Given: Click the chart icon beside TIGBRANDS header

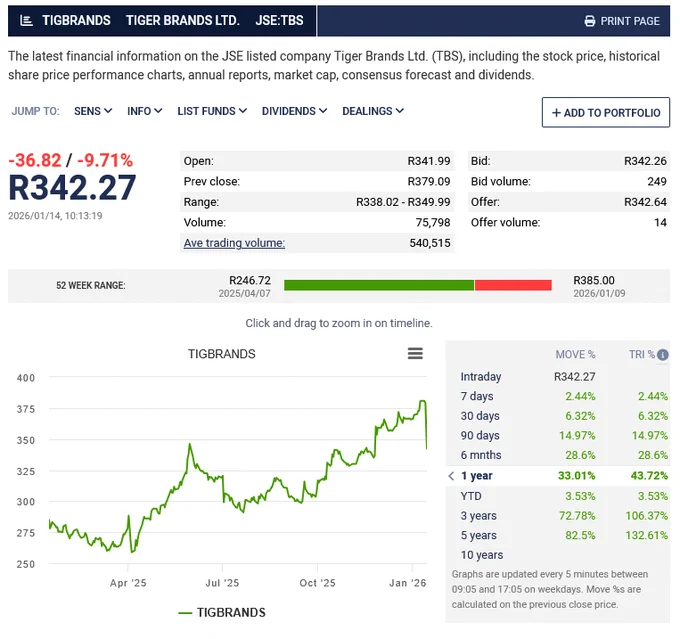Looking at the screenshot, I should click(26, 20).
